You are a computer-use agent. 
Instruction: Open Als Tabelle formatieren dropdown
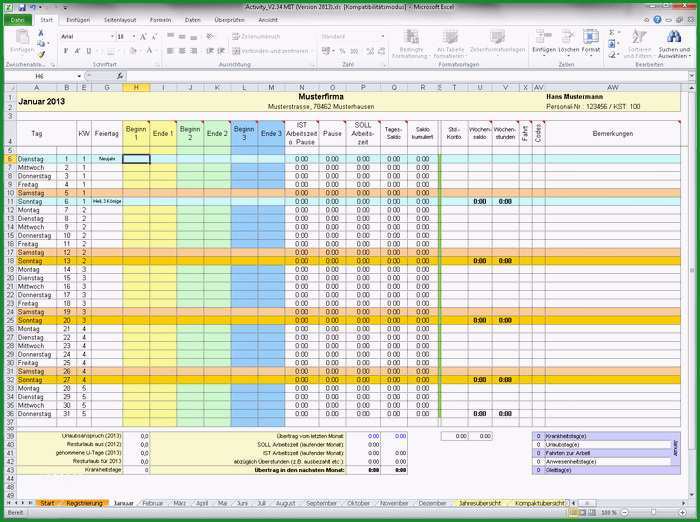pyautogui.click(x=449, y=44)
